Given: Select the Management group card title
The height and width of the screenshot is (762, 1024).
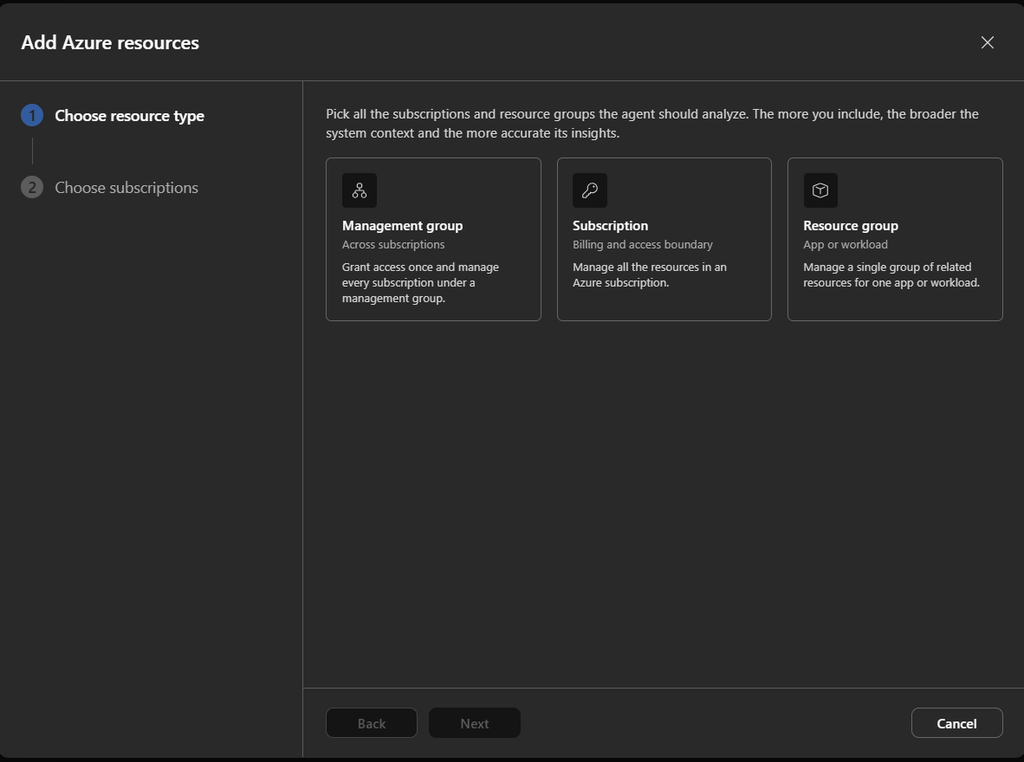Looking at the screenshot, I should [x=402, y=225].
